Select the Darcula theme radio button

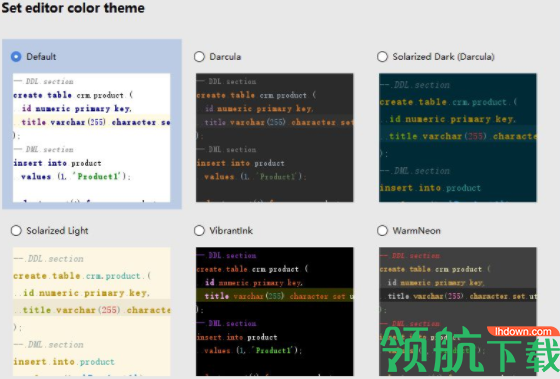[x=199, y=57]
